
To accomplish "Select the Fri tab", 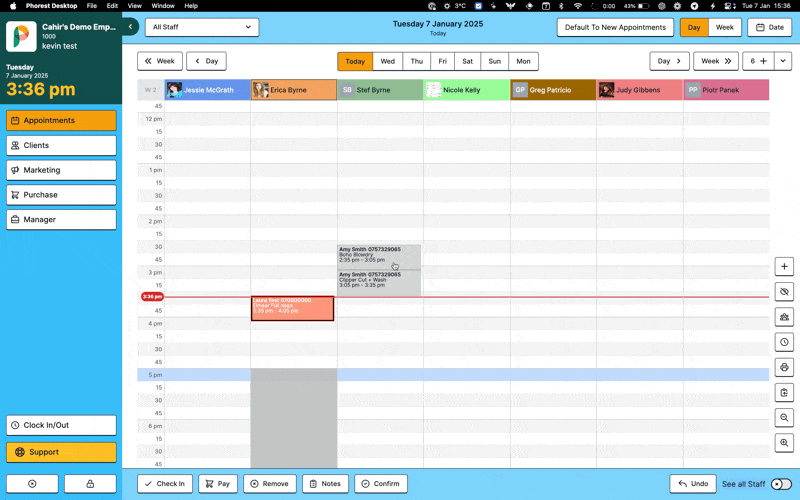I will pyautogui.click(x=442, y=61).
